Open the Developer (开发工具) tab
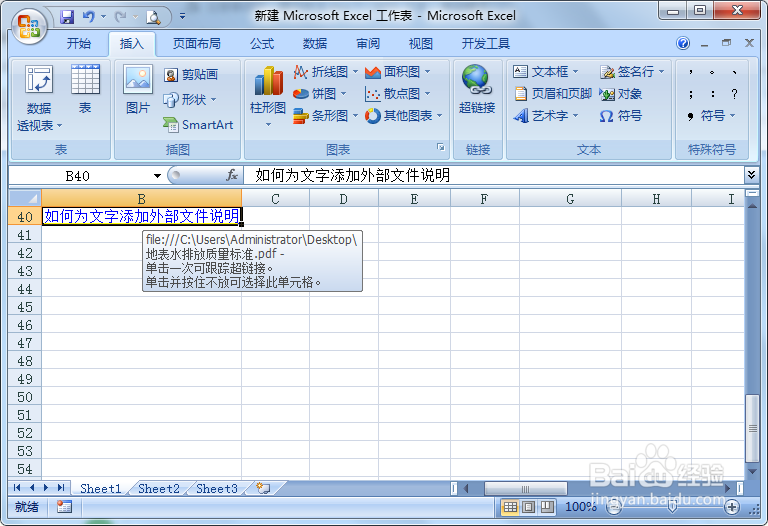This screenshot has width=768, height=526. 486,44
